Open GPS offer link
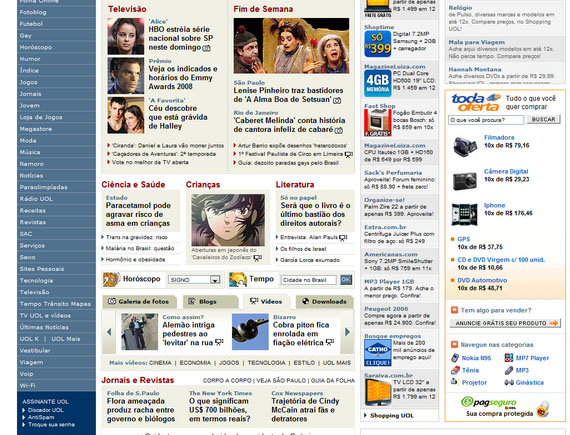The height and width of the screenshot is (435, 570). pyautogui.click(x=463, y=239)
